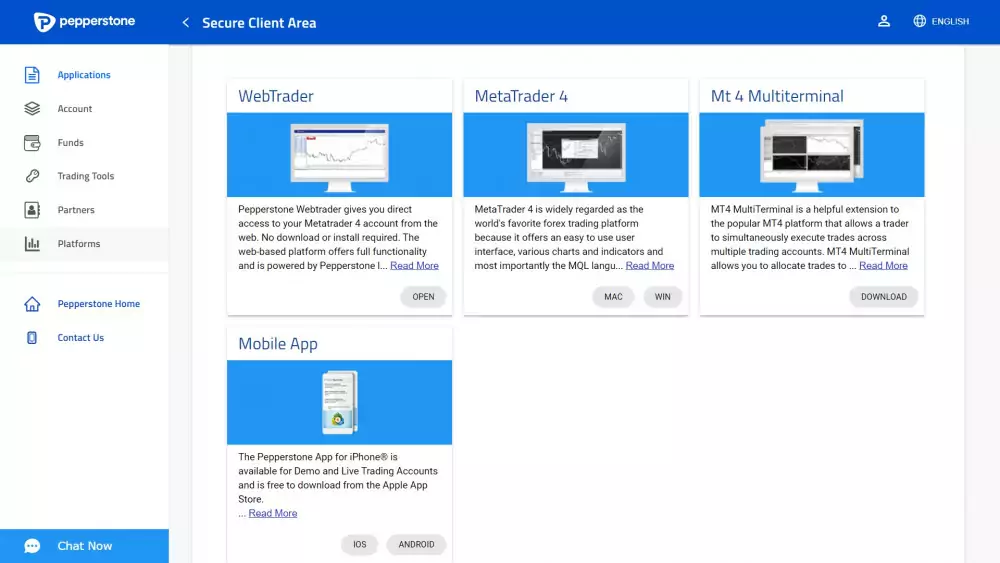This screenshot has height=563, width=1000.
Task: Open Read More in the Mobile App card
Action: [272, 513]
